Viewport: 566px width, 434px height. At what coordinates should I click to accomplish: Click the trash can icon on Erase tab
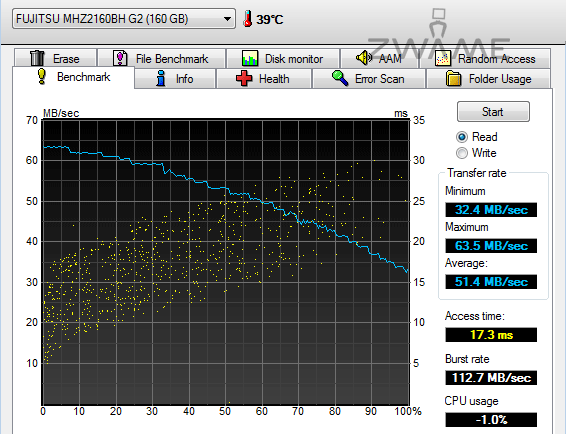[x=37, y=58]
